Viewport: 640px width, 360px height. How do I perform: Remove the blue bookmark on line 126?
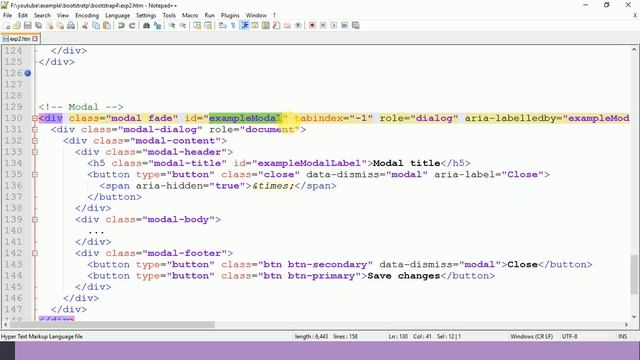[x=27, y=73]
